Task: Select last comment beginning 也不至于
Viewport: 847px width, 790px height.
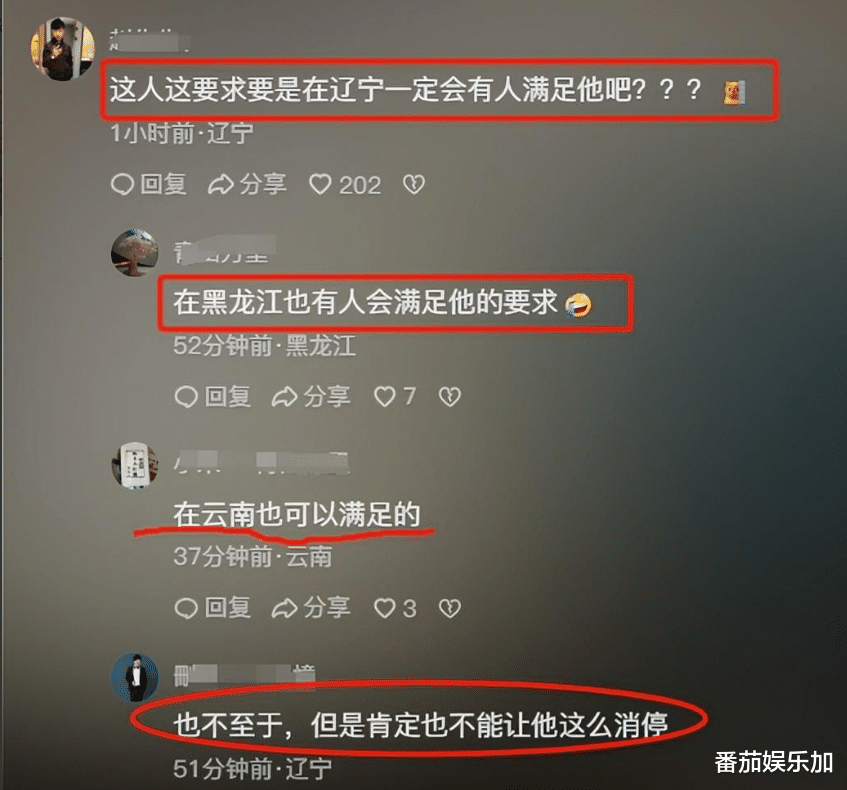Action: click(421, 725)
